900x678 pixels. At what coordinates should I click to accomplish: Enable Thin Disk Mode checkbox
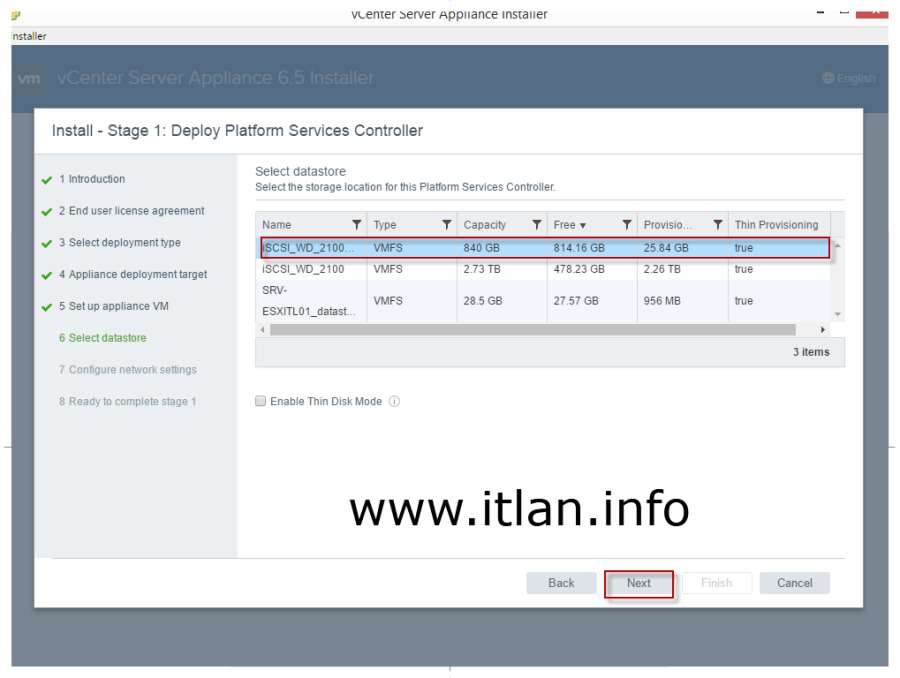coord(261,402)
